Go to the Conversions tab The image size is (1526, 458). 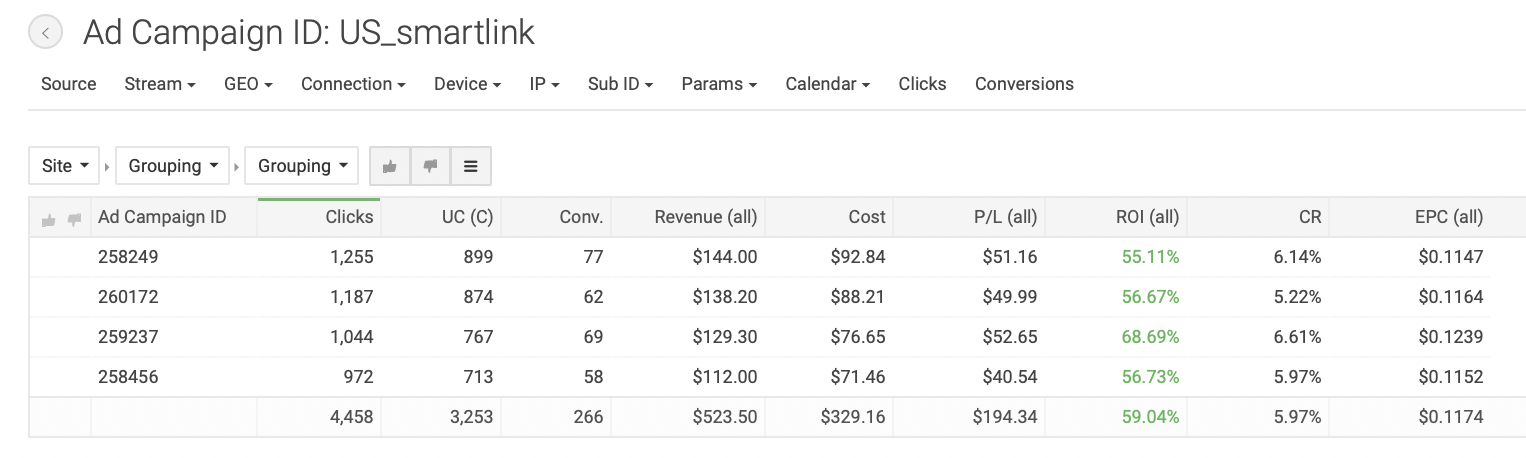tap(1024, 84)
